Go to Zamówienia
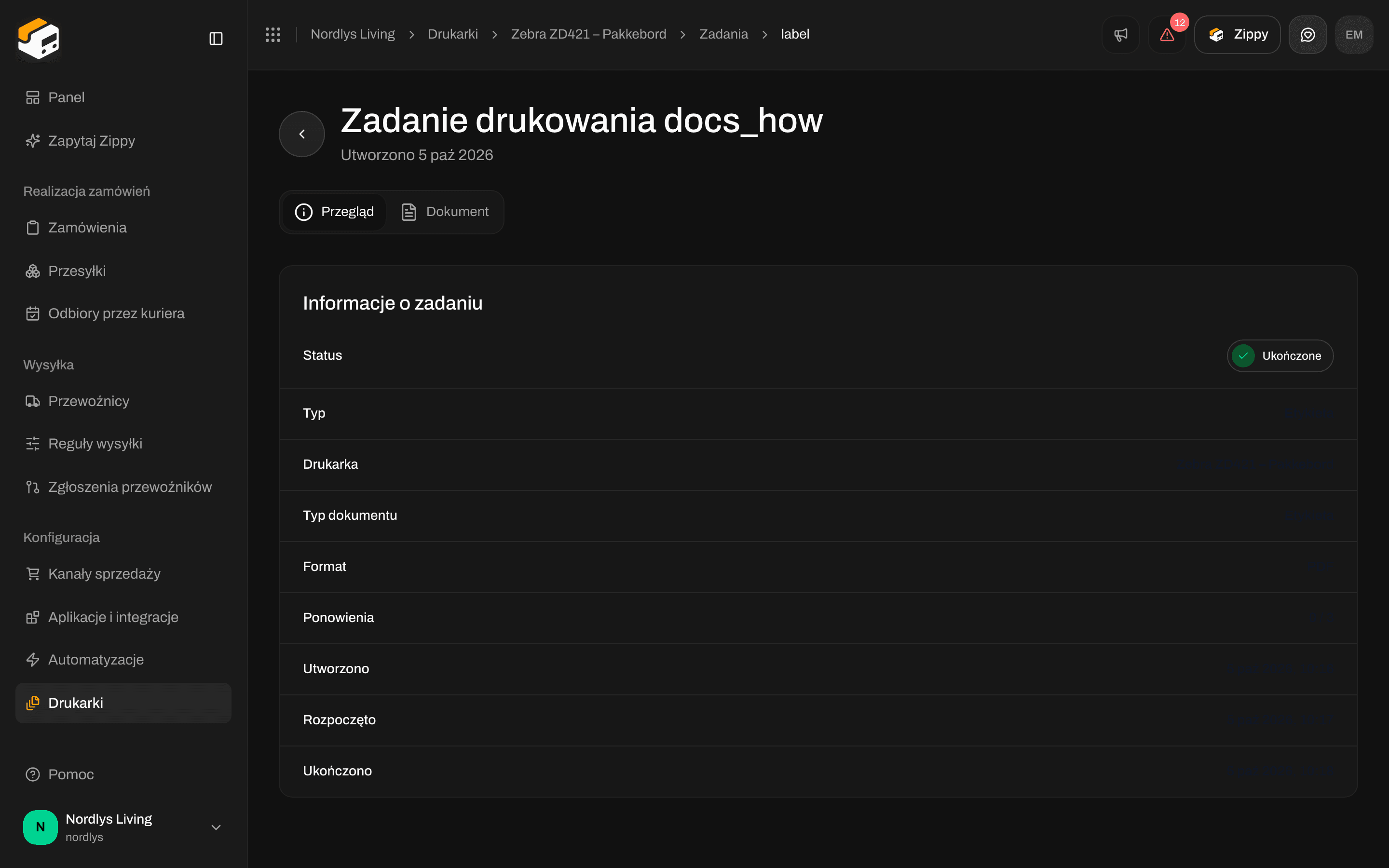 tap(123, 227)
